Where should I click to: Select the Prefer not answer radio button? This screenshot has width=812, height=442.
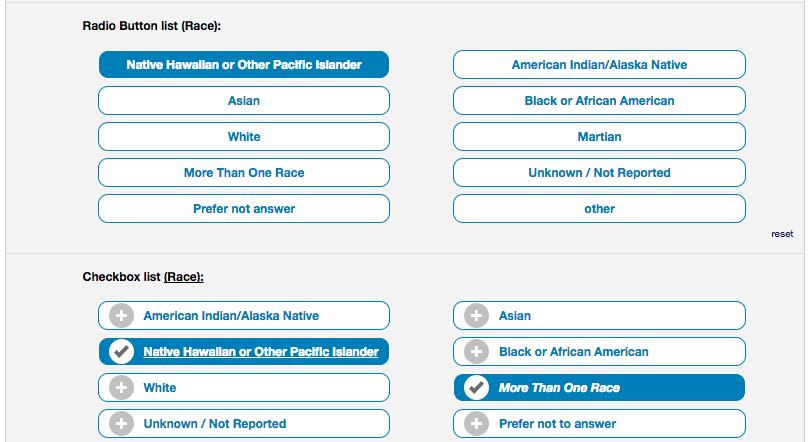pyautogui.click(x=244, y=209)
